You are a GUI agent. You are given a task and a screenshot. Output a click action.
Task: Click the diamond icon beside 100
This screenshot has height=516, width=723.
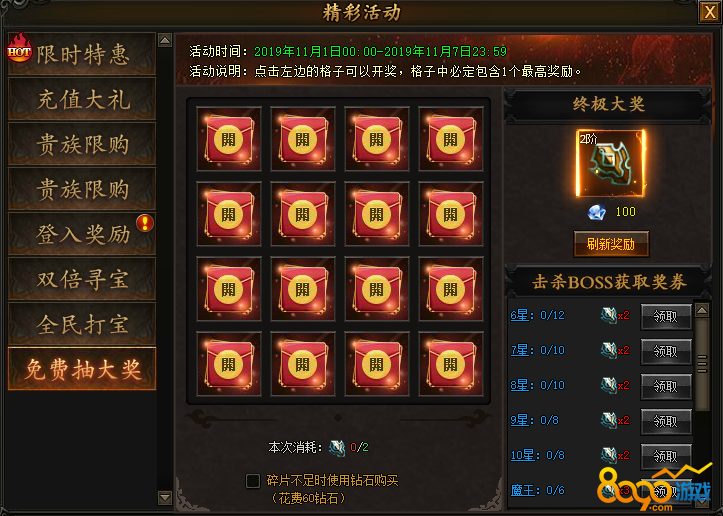click(597, 212)
